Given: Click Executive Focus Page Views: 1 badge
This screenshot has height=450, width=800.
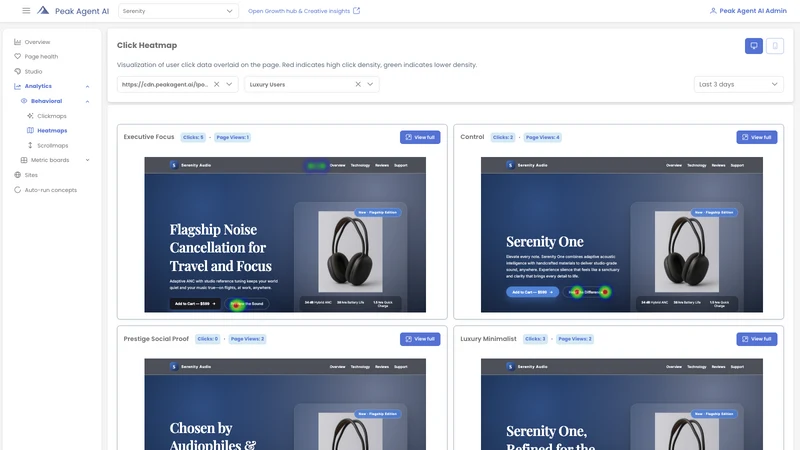Looking at the screenshot, I should 233,137.
